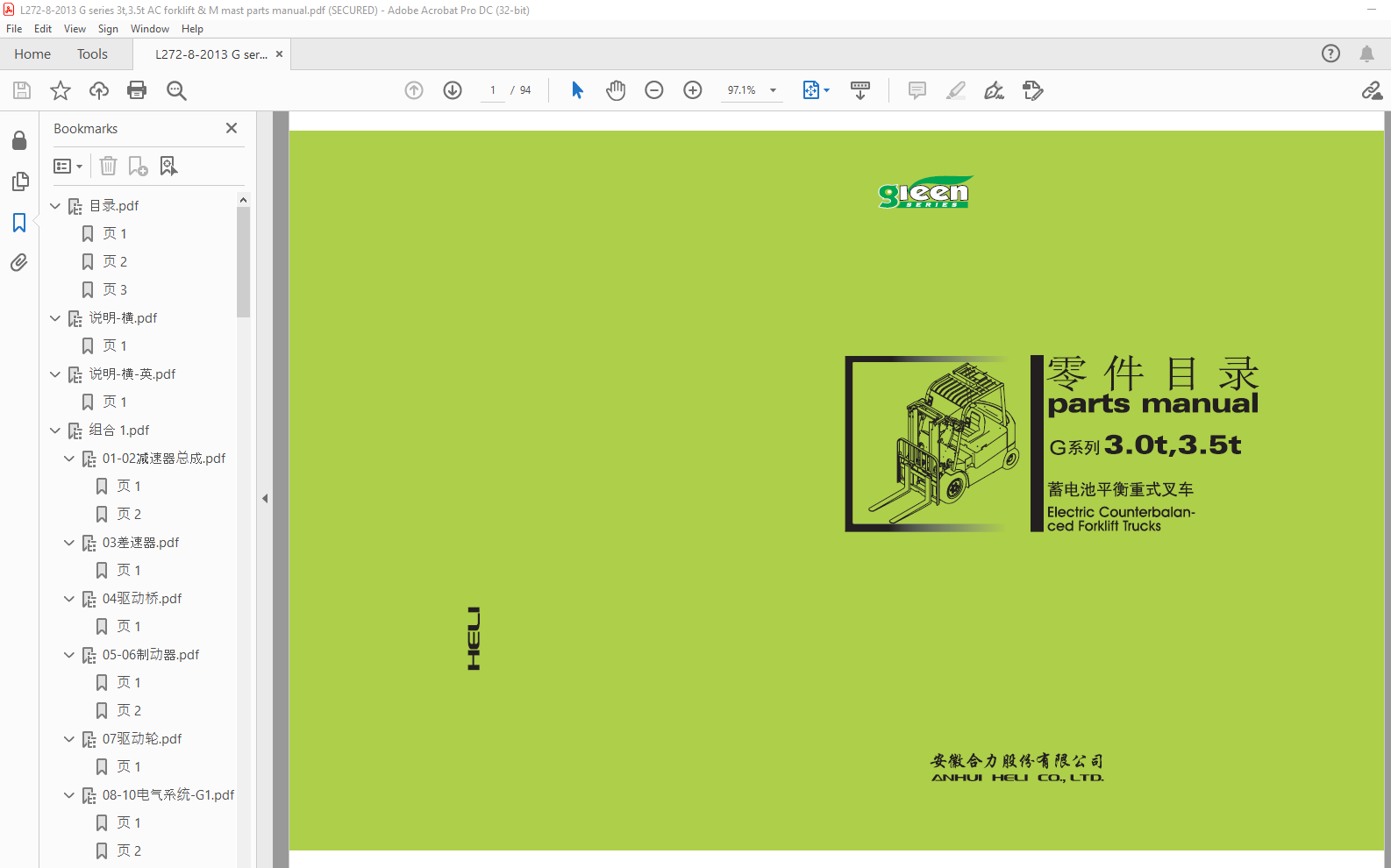Open bookmarks options dropdown
The image size is (1391, 868).
(x=68, y=166)
